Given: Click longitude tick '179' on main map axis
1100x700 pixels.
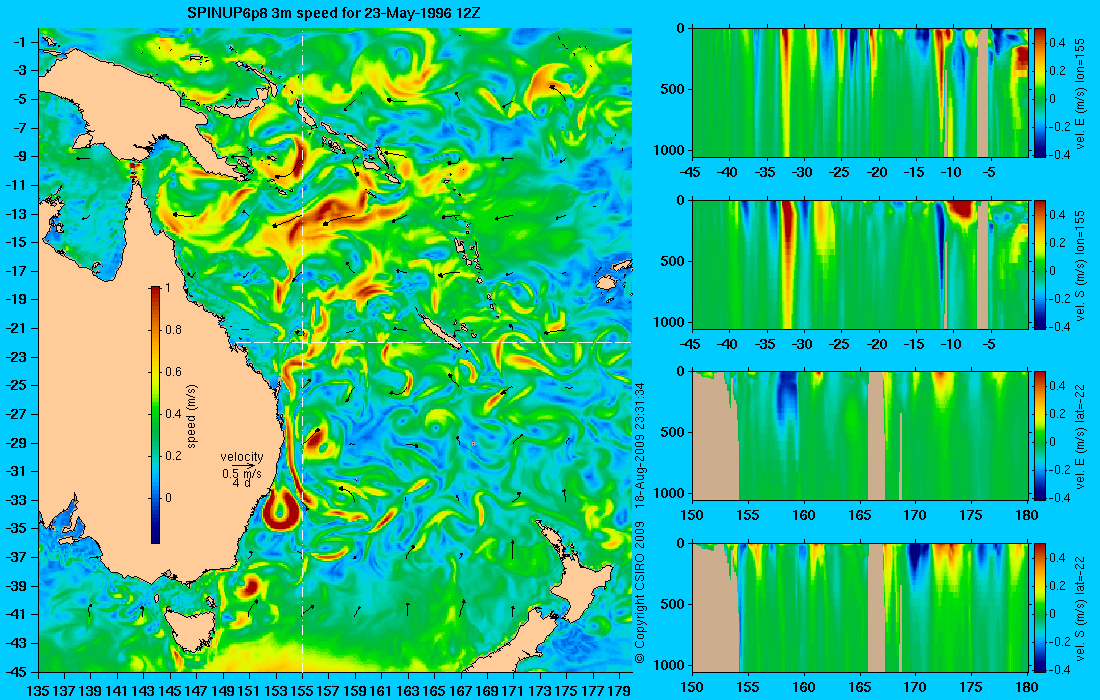Looking at the screenshot, I should pos(619,692).
